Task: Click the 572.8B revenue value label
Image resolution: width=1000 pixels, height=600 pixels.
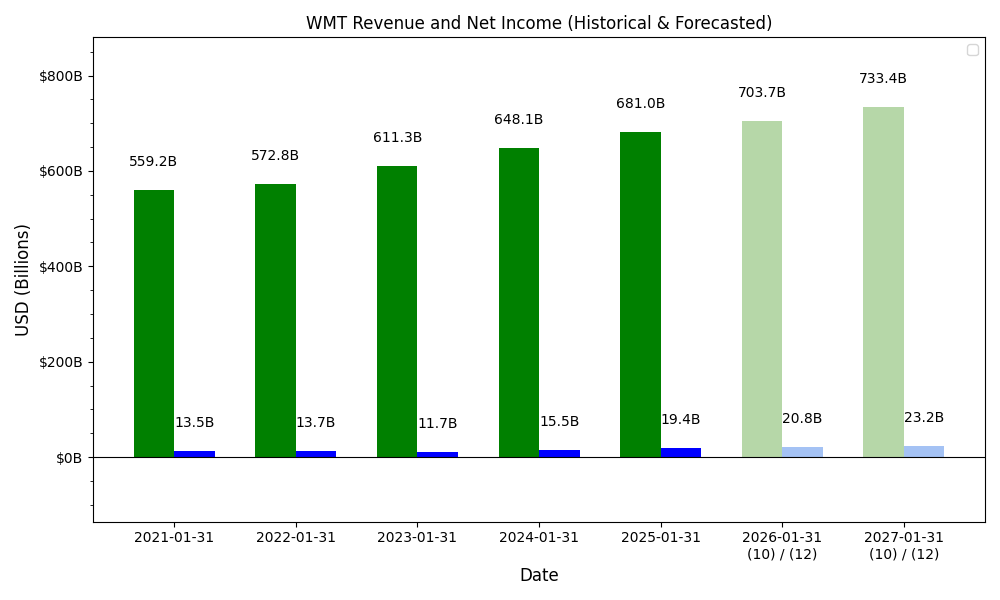Action: pyautogui.click(x=275, y=156)
